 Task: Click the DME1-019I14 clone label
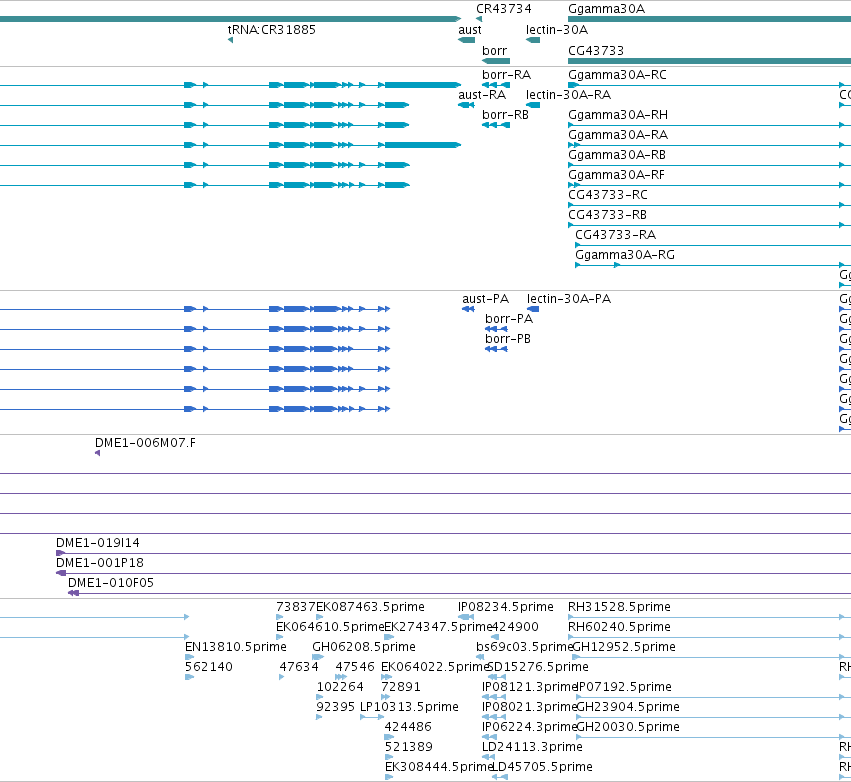(98, 543)
